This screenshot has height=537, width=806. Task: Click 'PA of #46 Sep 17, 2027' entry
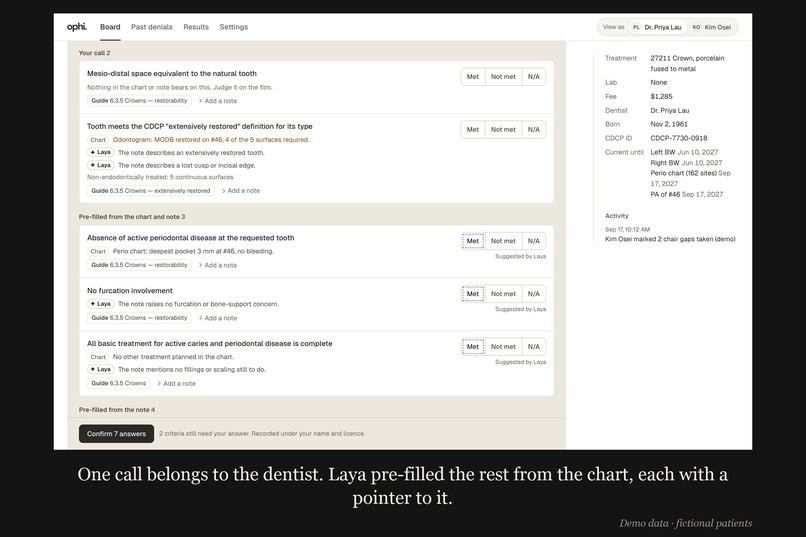coord(687,194)
